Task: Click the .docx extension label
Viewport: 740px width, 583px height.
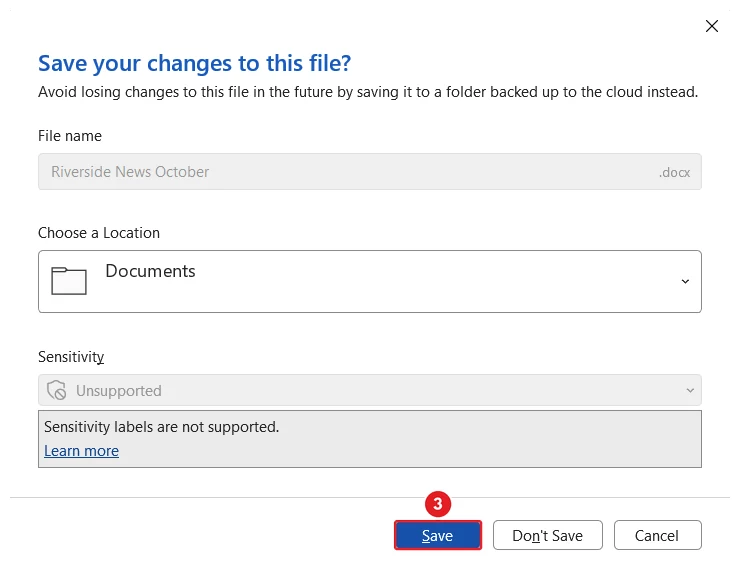Action: [x=674, y=172]
